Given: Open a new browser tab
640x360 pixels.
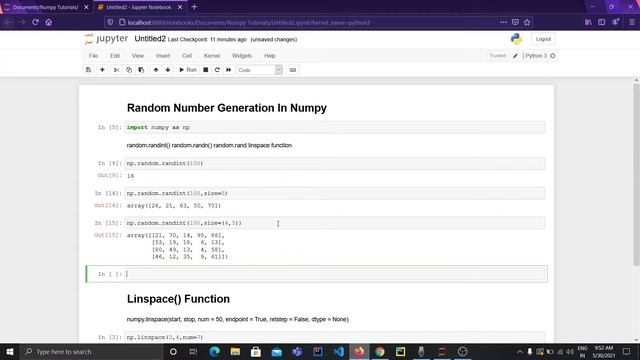Looking at the screenshot, I should click(x=194, y=7).
